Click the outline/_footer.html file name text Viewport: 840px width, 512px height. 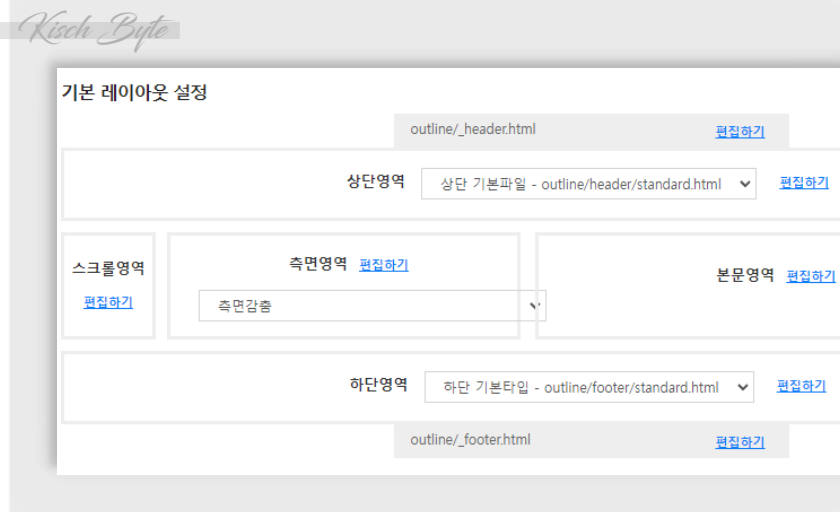pyautogui.click(x=470, y=440)
